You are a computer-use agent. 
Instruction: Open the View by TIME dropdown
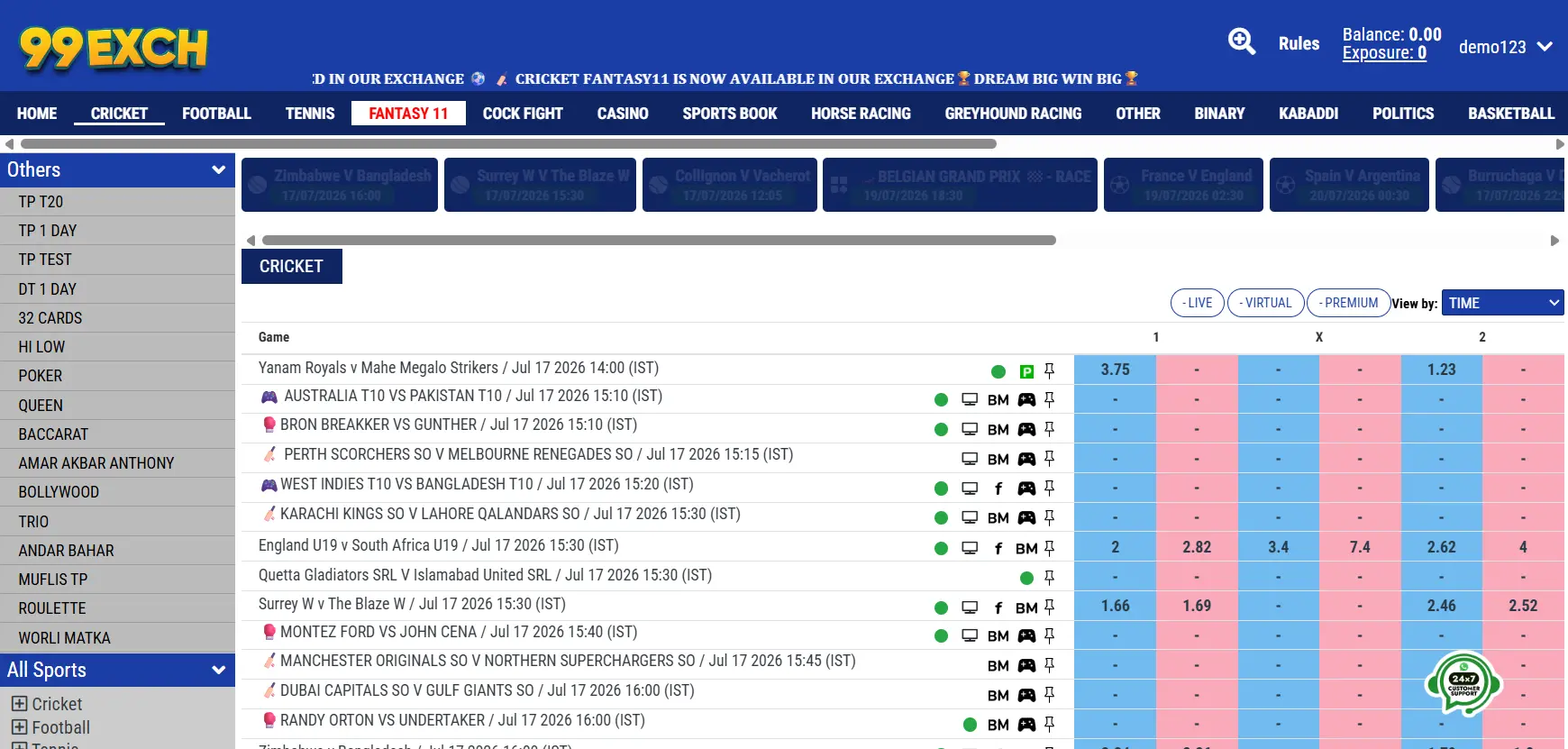(x=1502, y=303)
